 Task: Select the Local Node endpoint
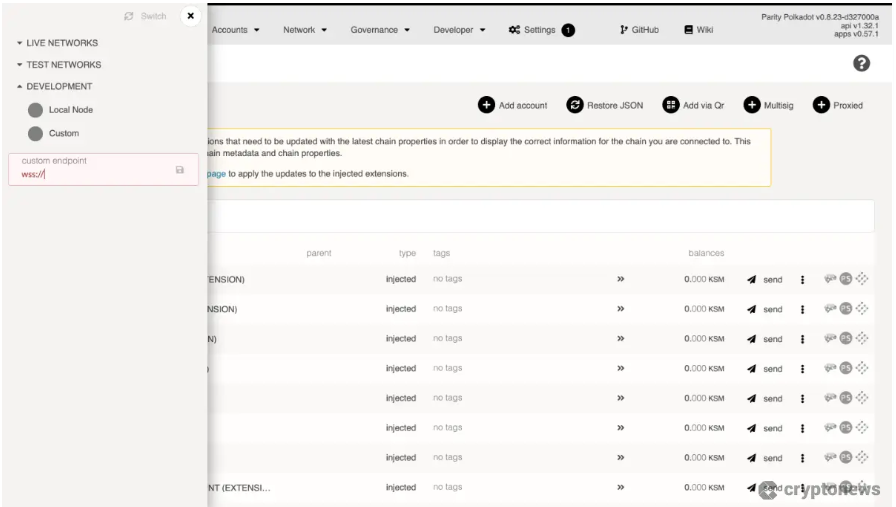(61, 110)
